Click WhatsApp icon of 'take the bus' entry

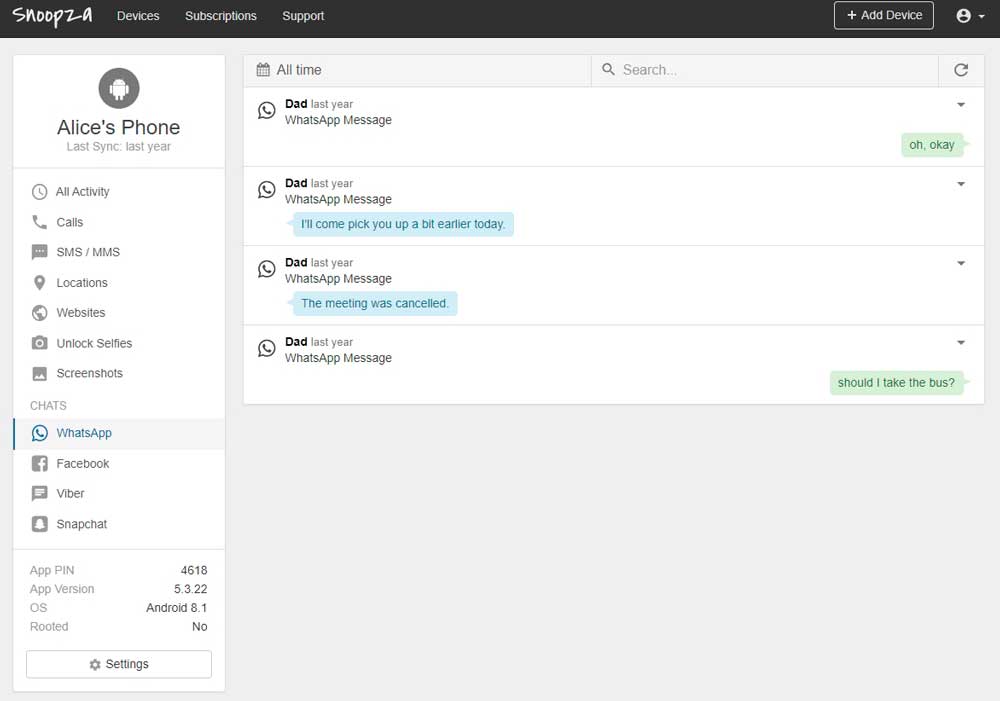coord(267,348)
